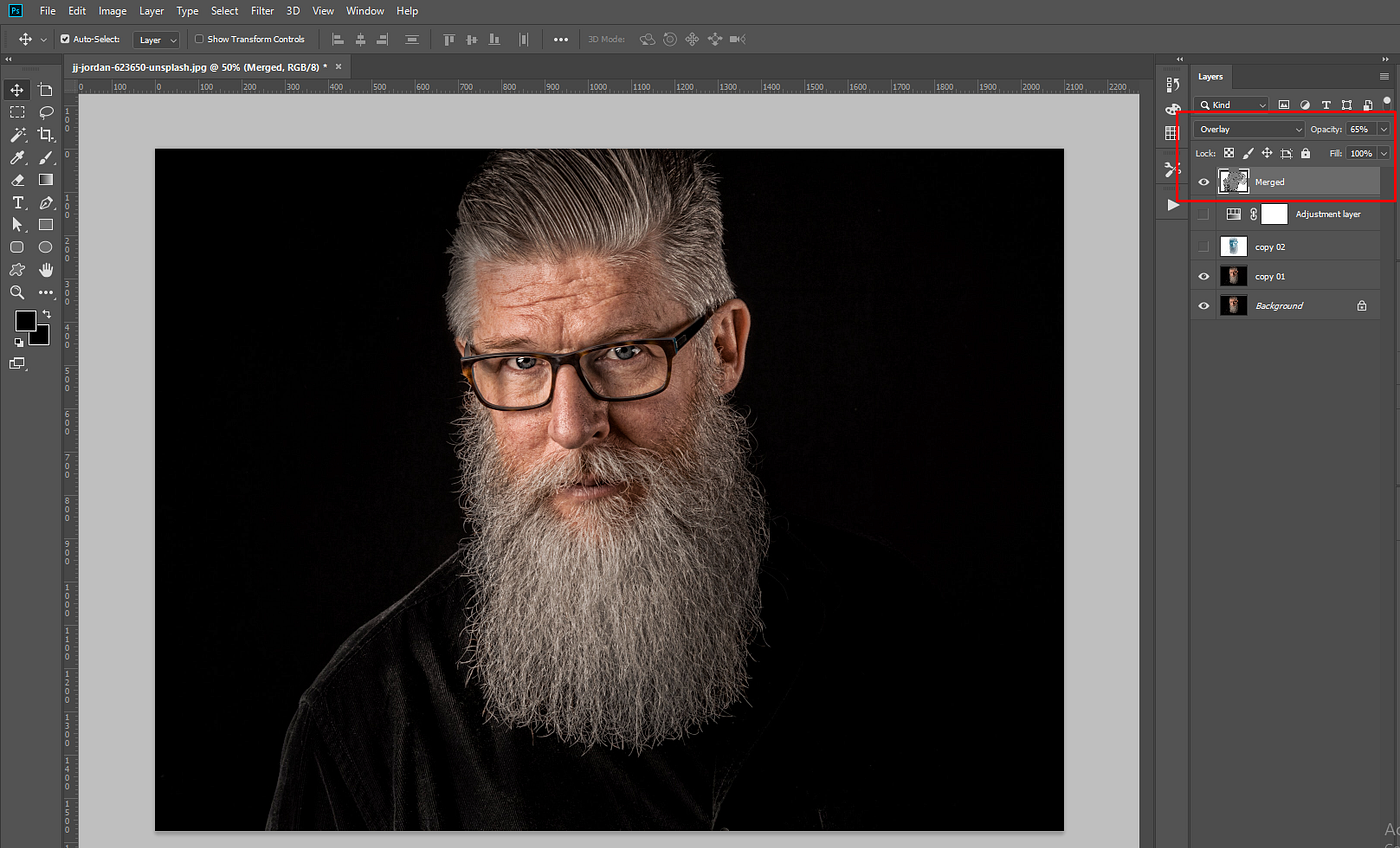
Task: Select the Rectangular Marquee tool
Action: [x=17, y=112]
